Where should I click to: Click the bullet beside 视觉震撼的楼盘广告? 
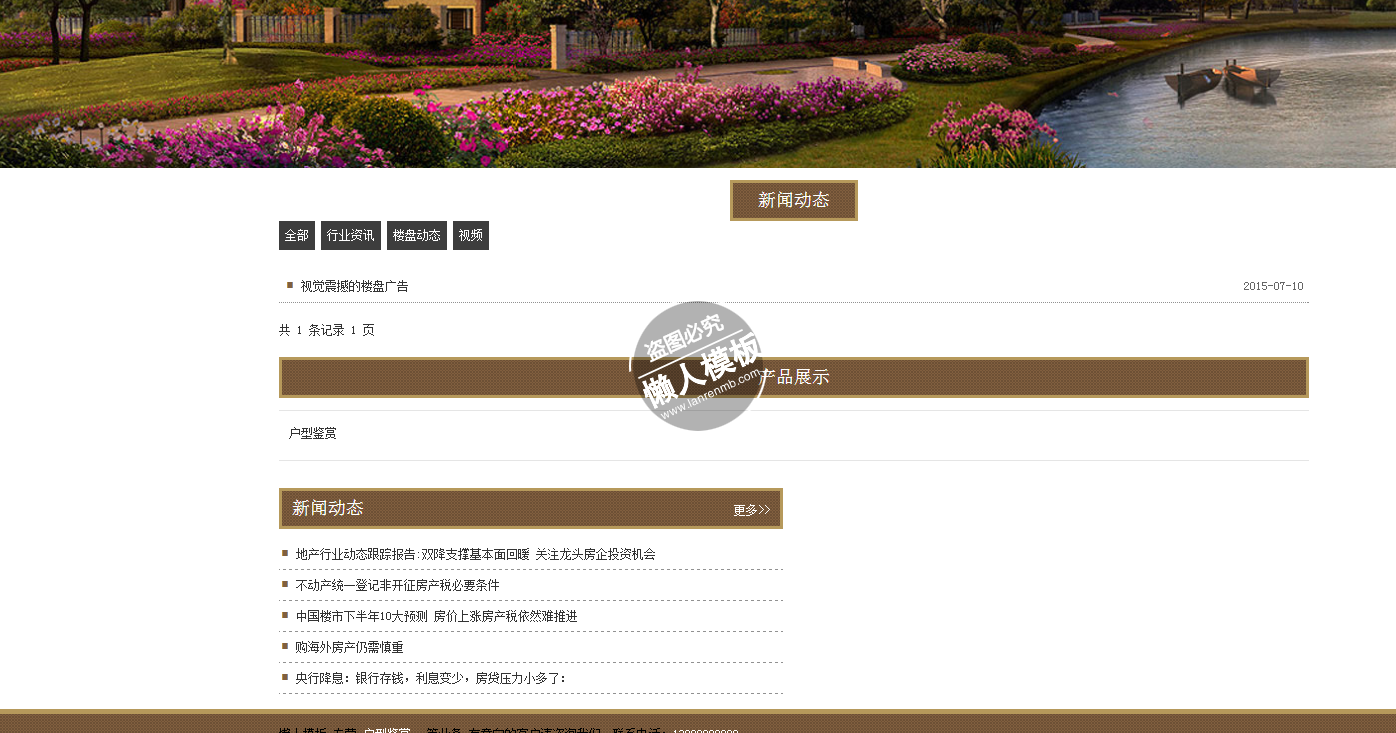coord(290,285)
